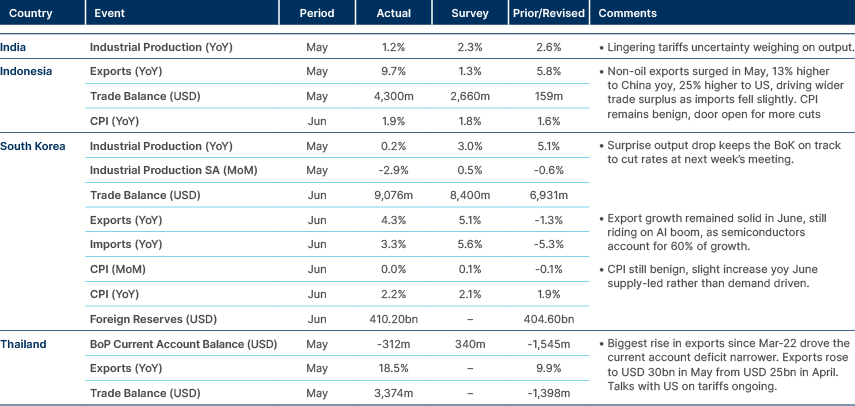Image resolution: width=855 pixels, height=406 pixels.
Task: Click the Country column header
Action: tap(31, 13)
